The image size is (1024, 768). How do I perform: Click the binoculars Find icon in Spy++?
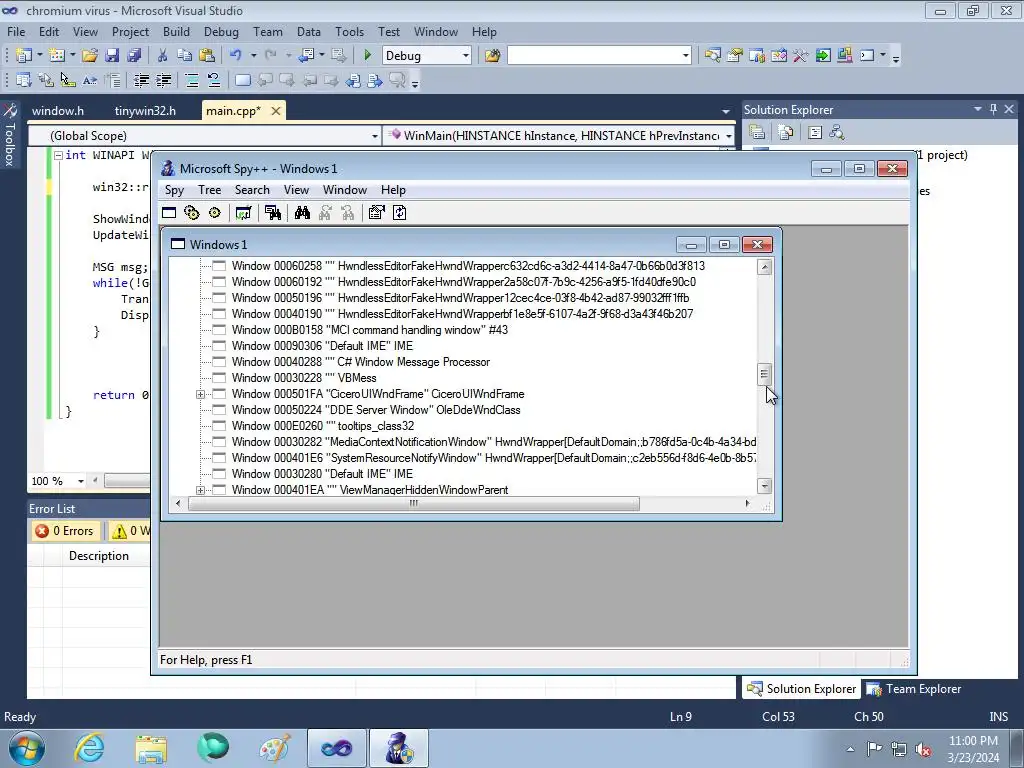(x=302, y=213)
